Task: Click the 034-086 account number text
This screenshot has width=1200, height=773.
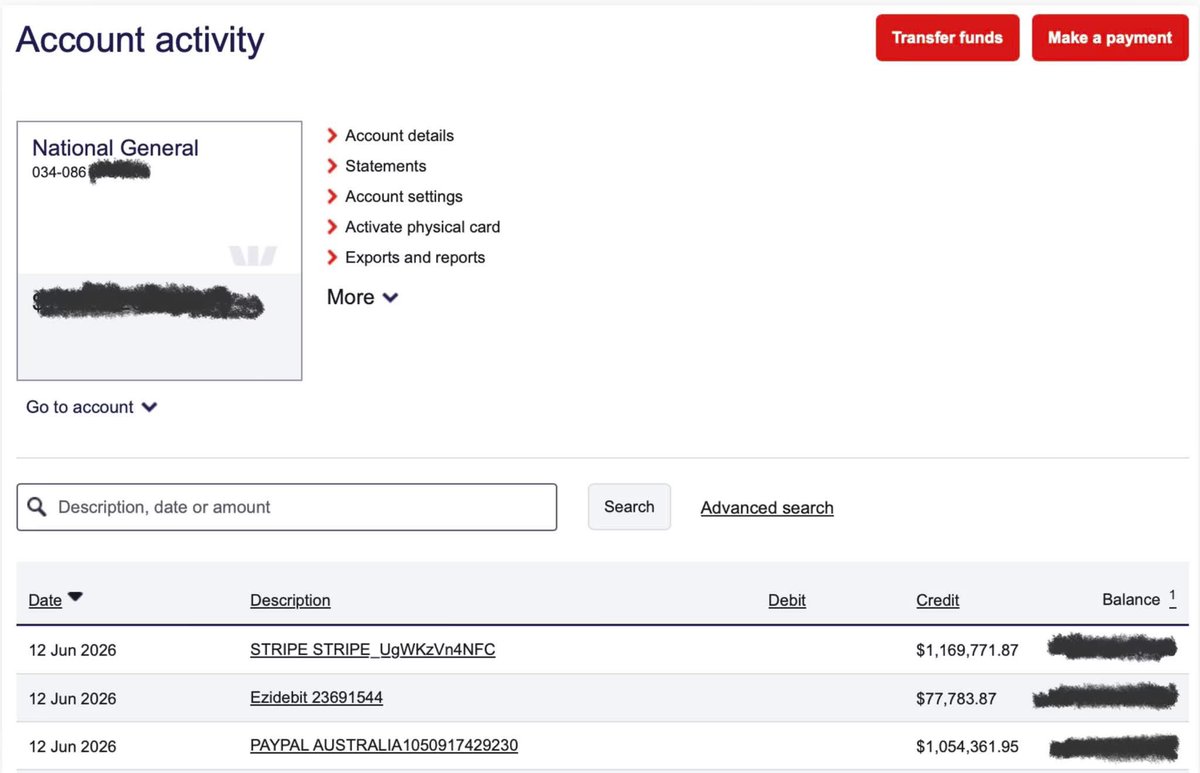Action: click(59, 172)
